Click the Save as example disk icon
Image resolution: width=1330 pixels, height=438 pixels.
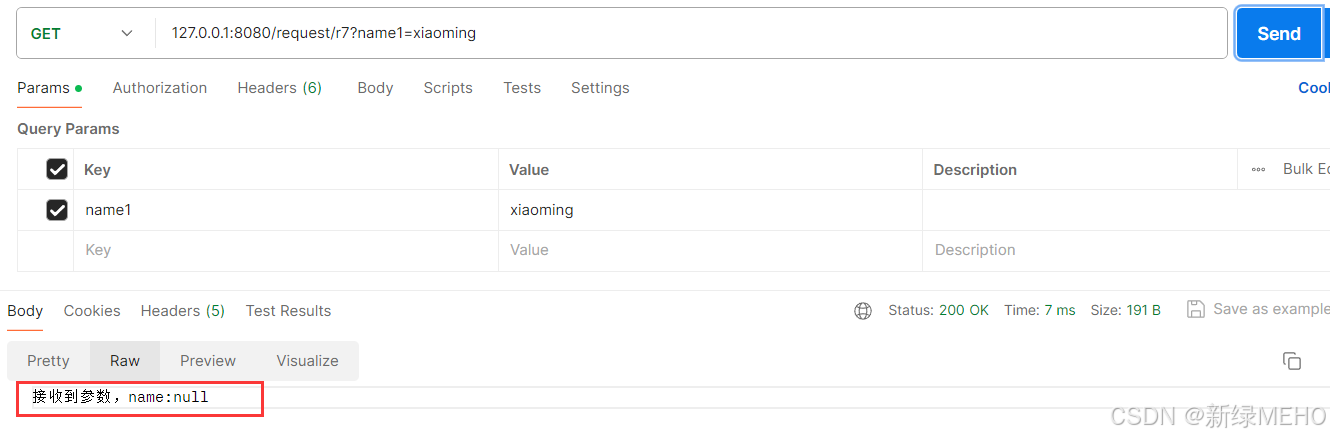click(x=1195, y=309)
